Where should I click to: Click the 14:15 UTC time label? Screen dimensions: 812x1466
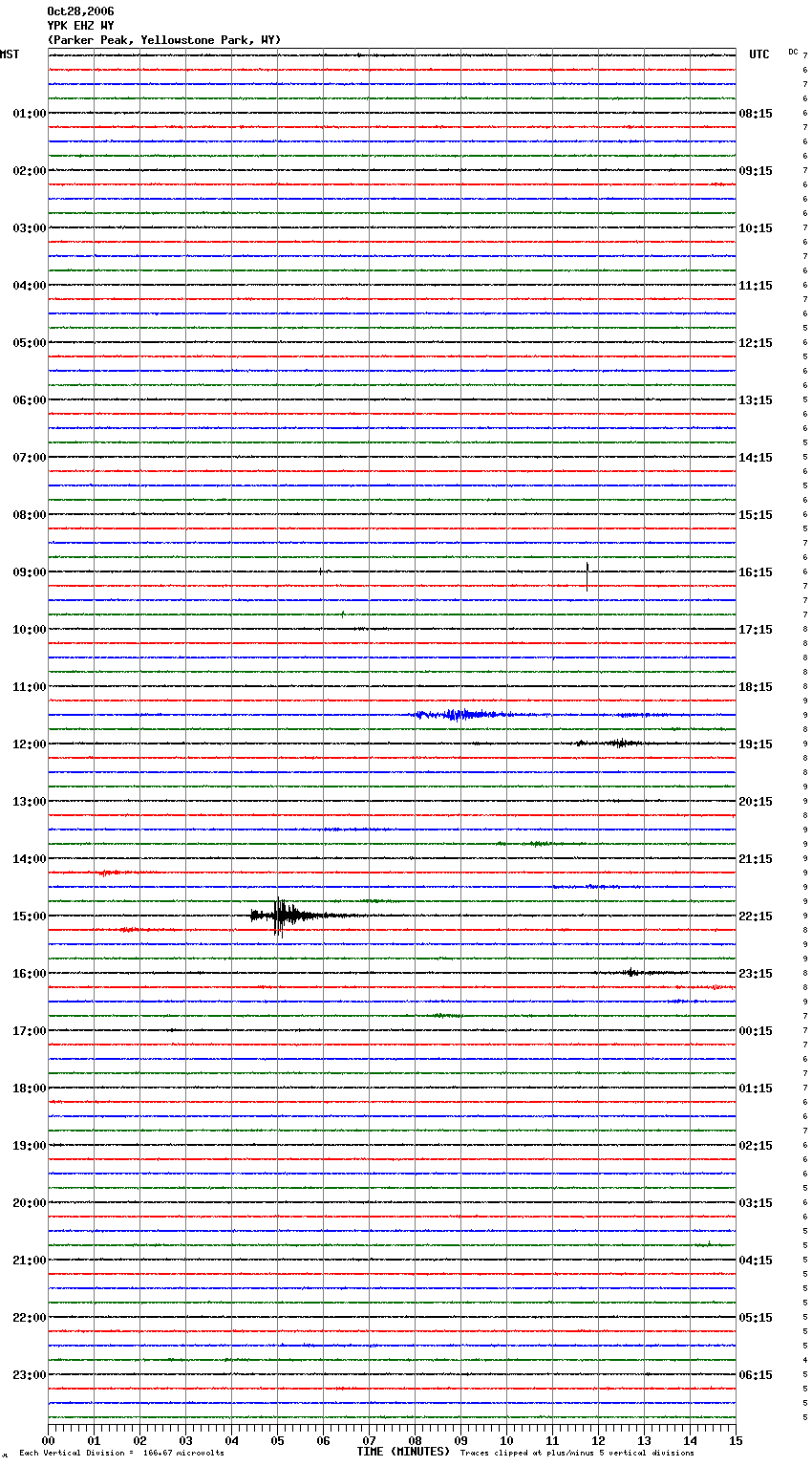coord(756,458)
